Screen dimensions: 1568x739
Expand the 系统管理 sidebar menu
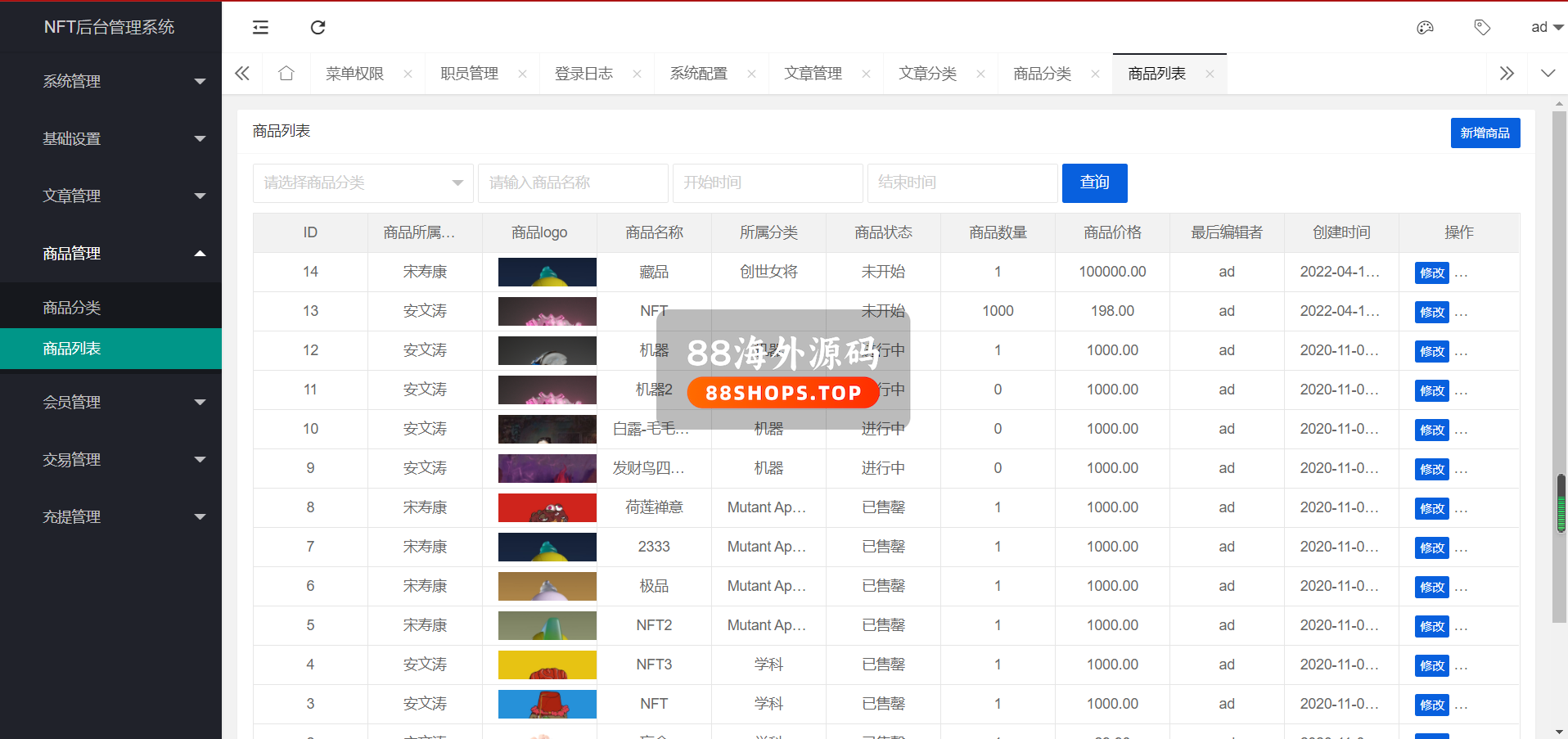coord(110,82)
